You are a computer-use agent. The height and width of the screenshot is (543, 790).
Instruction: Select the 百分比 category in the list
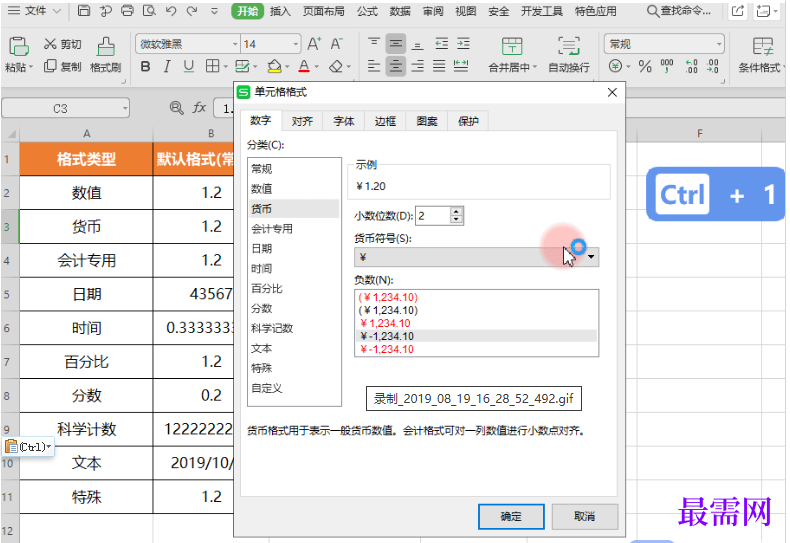(266, 288)
